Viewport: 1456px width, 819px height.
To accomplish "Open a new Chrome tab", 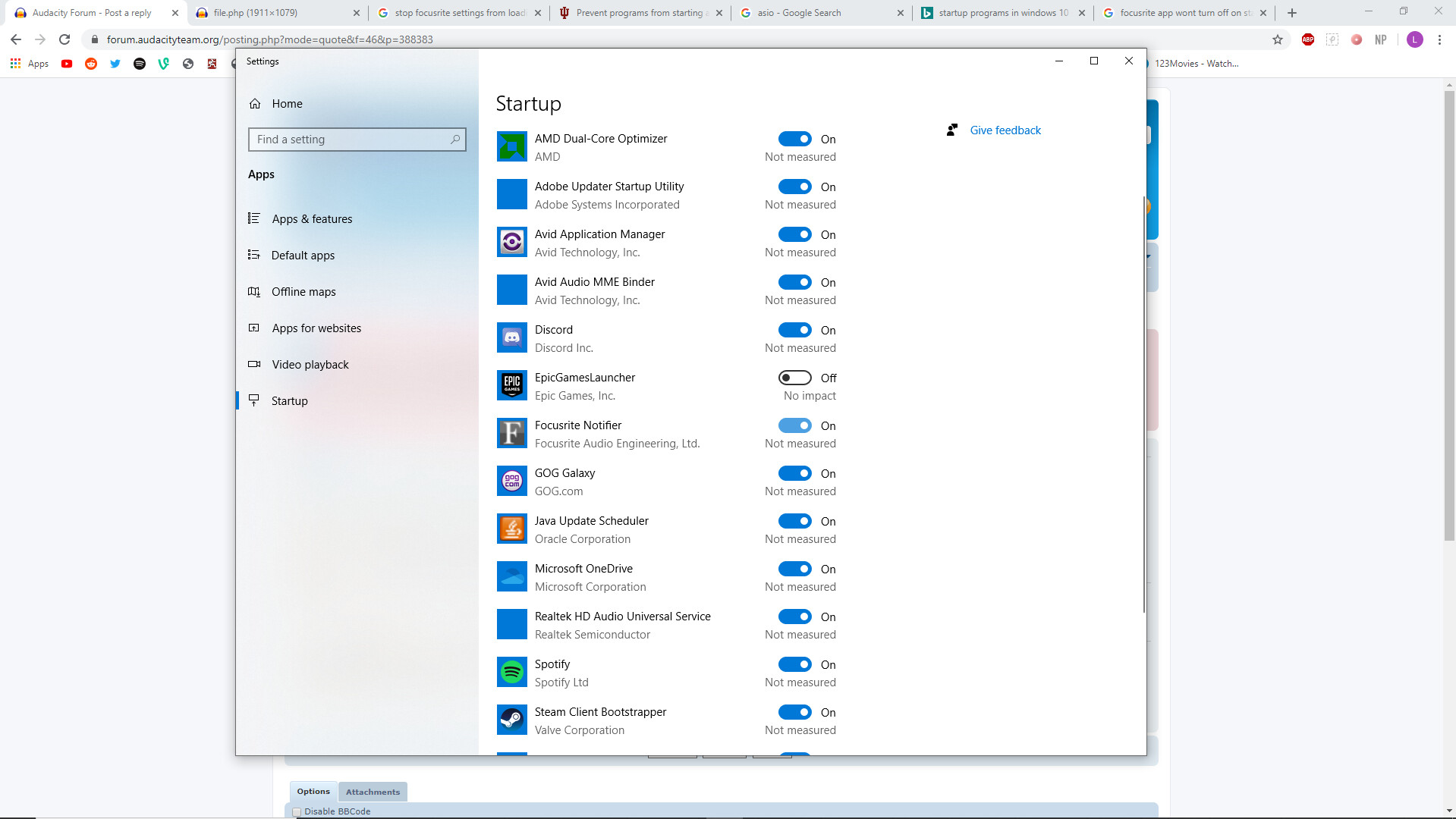I will 1292,13.
